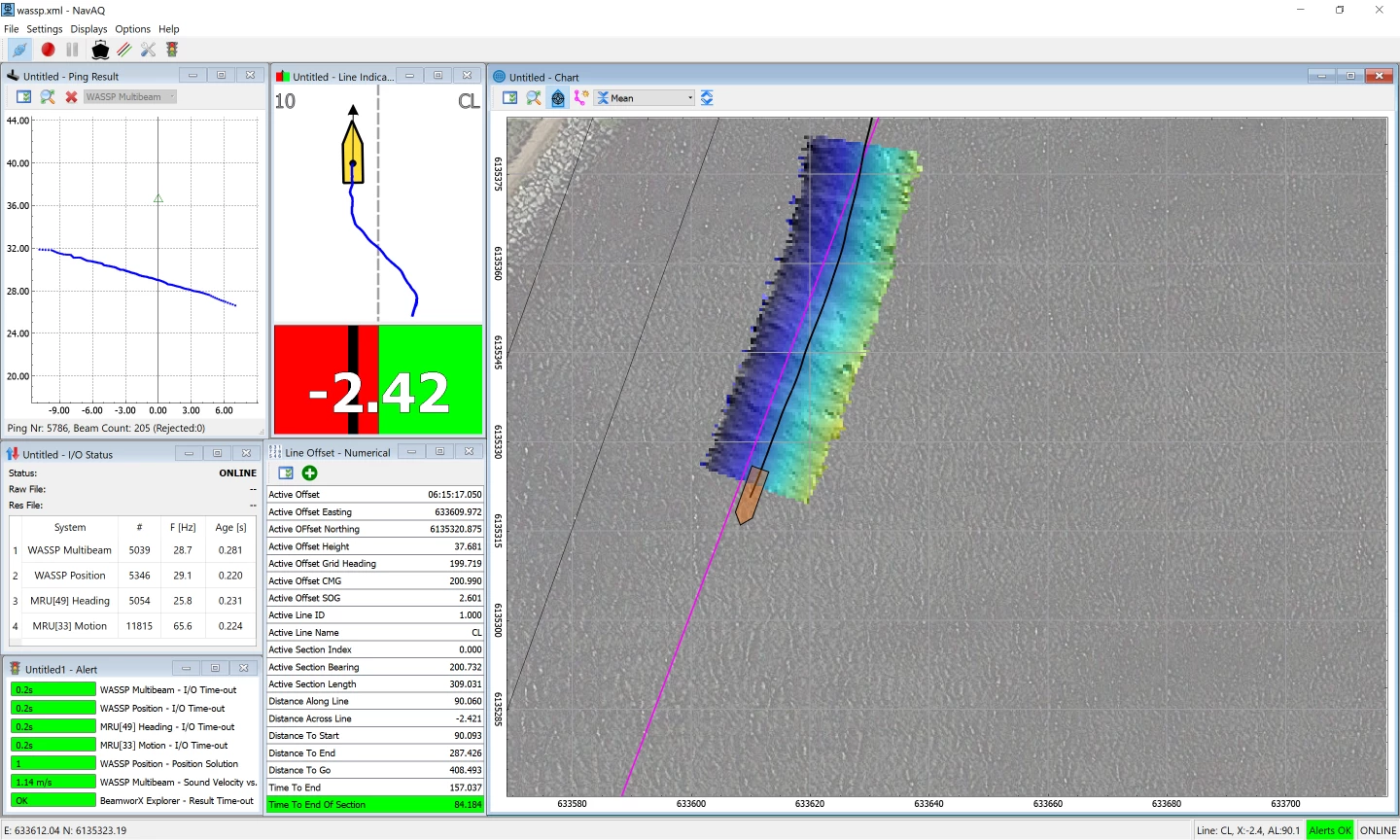
Task: Click the Ping Nr status text
Action: 106,428
